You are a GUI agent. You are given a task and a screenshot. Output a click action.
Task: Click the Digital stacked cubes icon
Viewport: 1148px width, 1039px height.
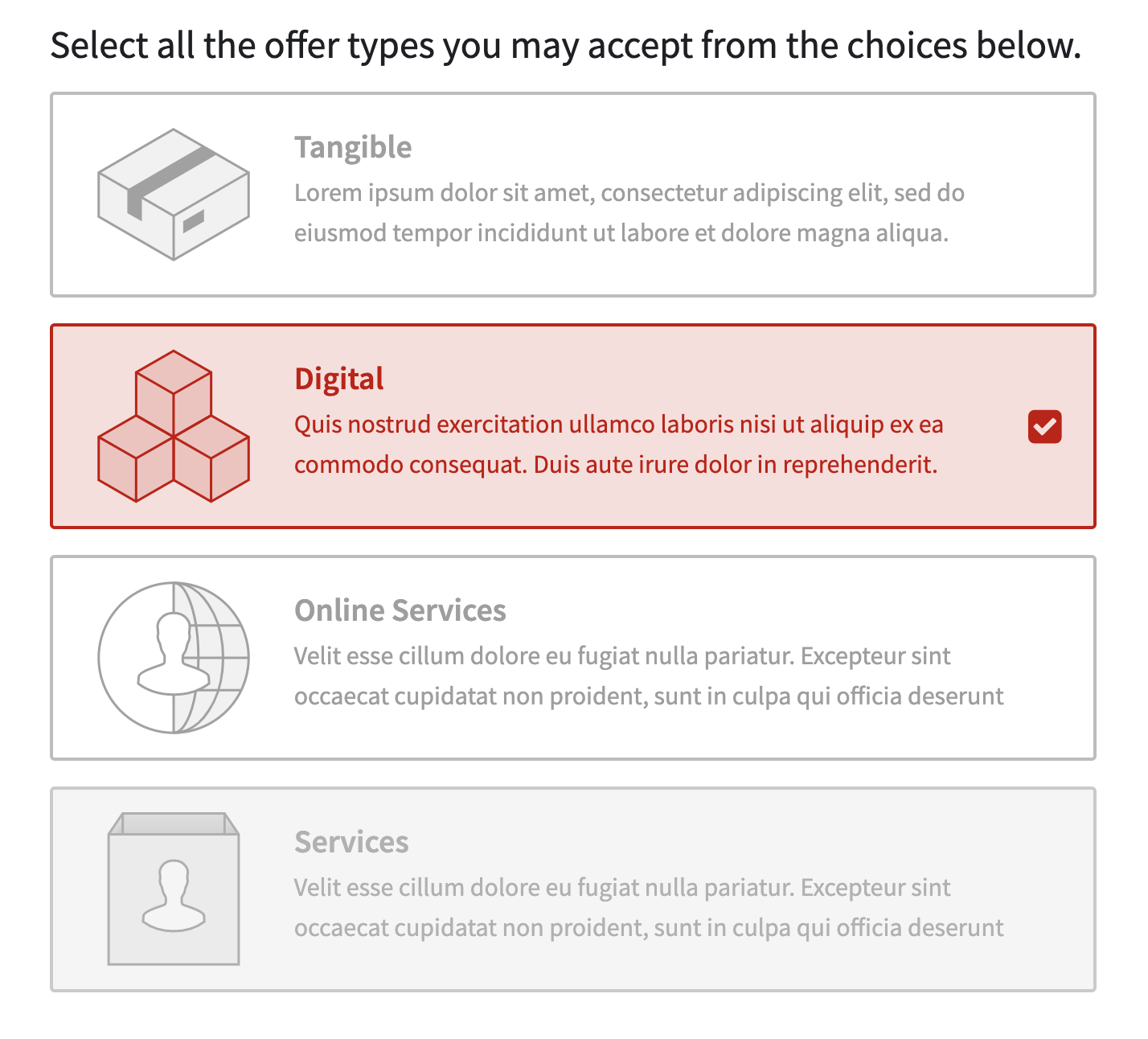[x=174, y=426]
